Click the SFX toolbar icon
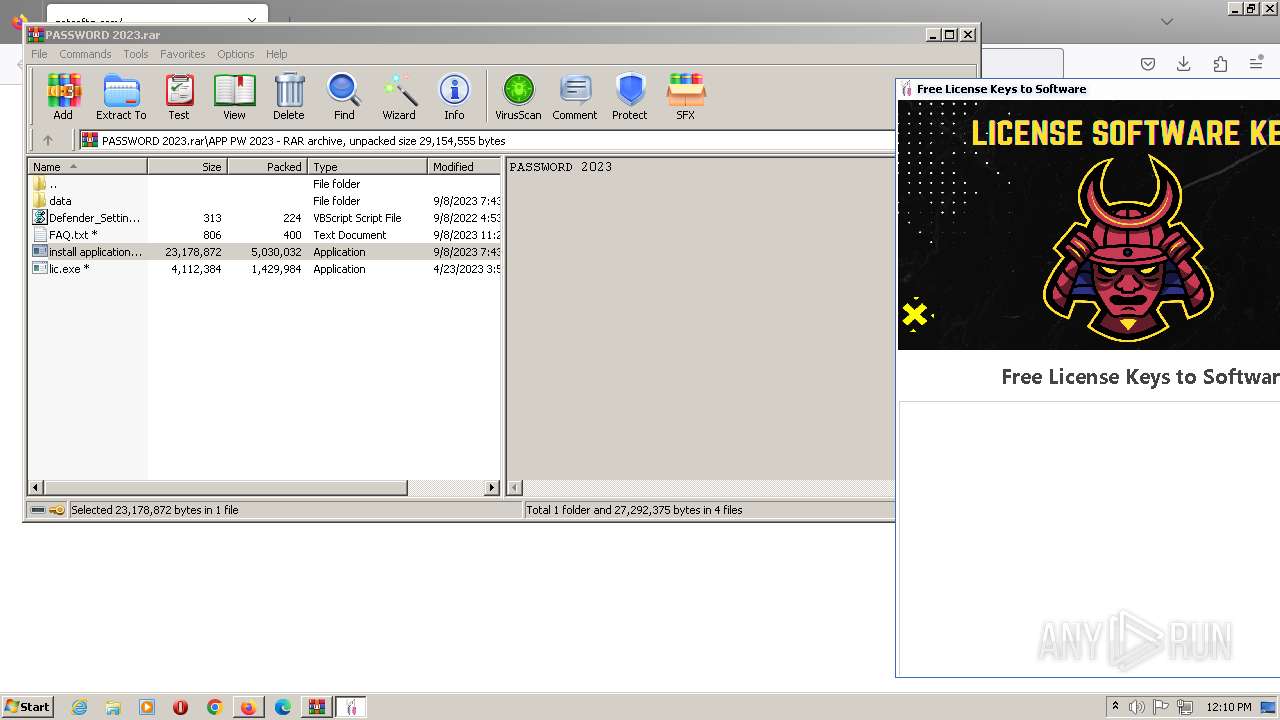The image size is (1280, 720). (685, 97)
